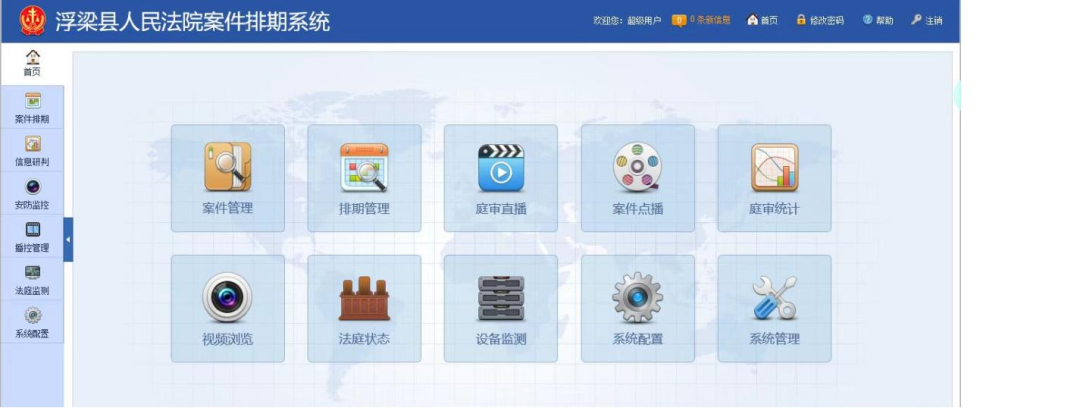Click the 超级用户 username text
This screenshot has width=1080, height=408.
(644, 21)
